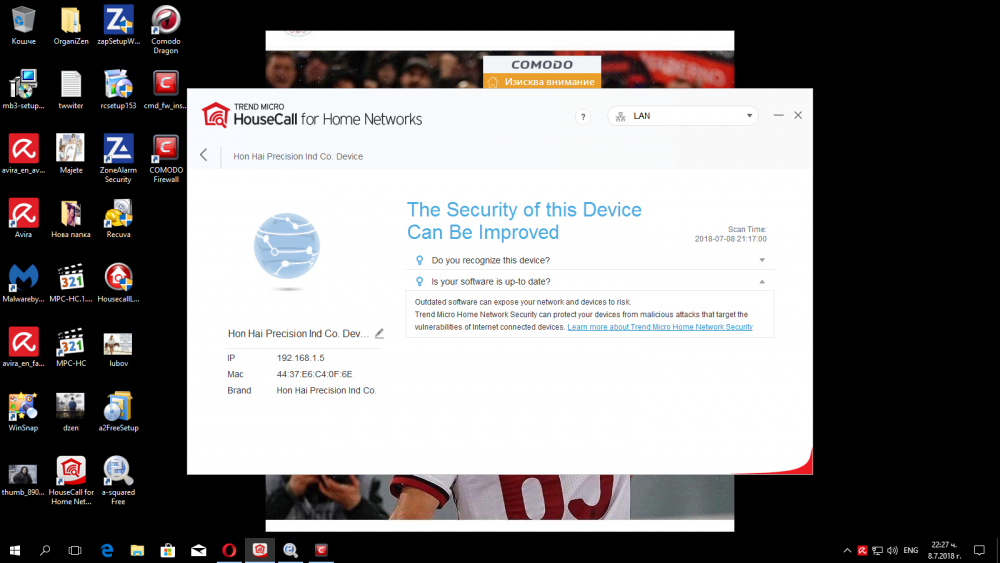Click the Brand value Hon Hai Precision Ind Co.
This screenshot has height=563, width=1000.
point(327,390)
